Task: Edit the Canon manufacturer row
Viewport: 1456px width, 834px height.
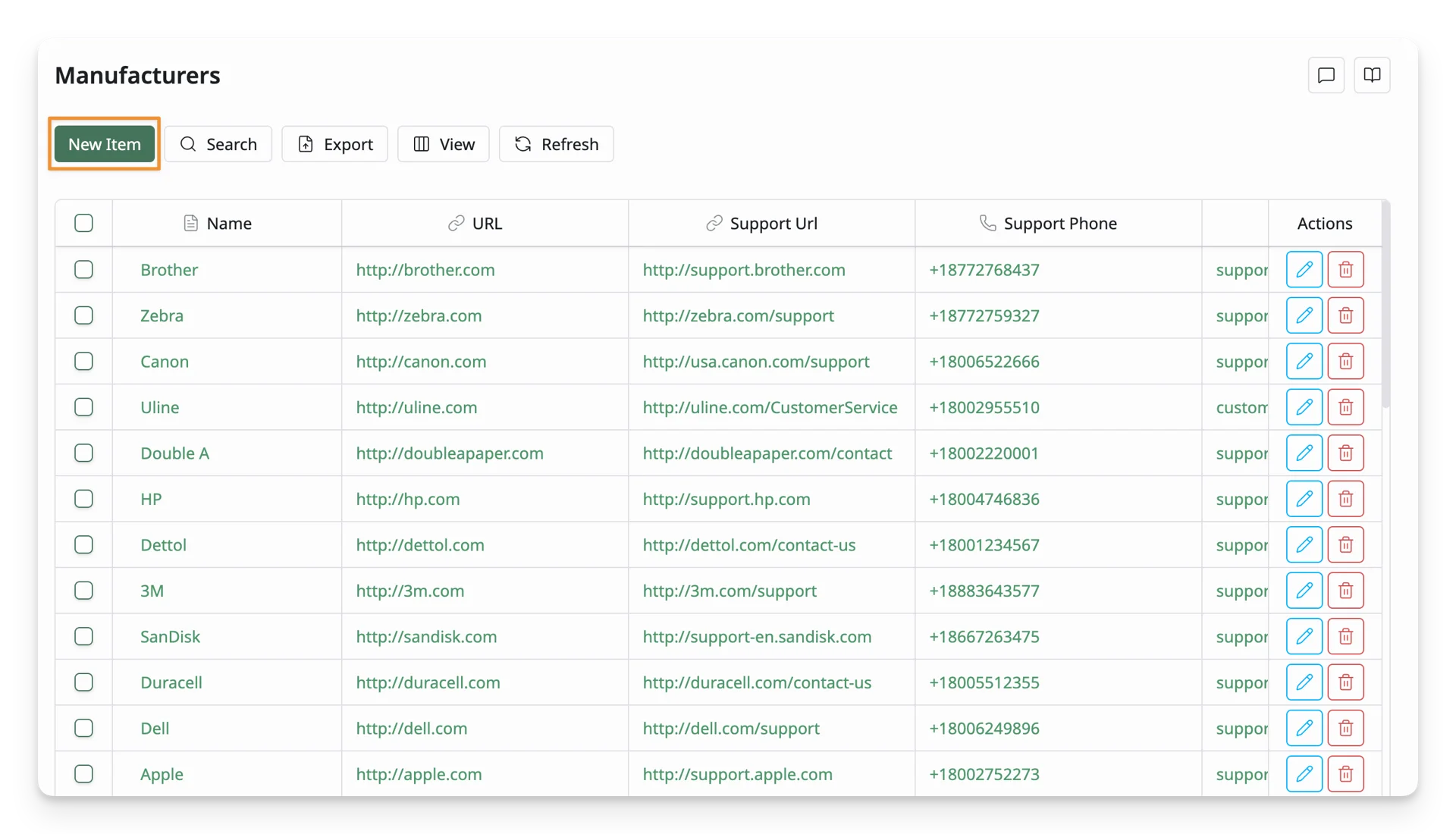Action: (x=1304, y=361)
